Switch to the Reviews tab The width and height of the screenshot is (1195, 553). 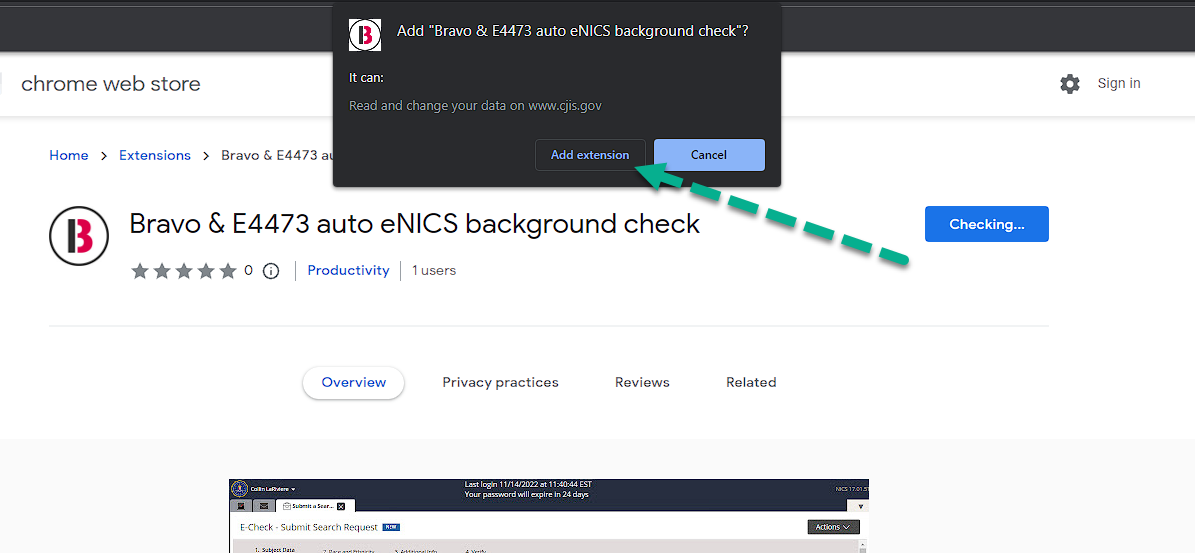(x=642, y=382)
